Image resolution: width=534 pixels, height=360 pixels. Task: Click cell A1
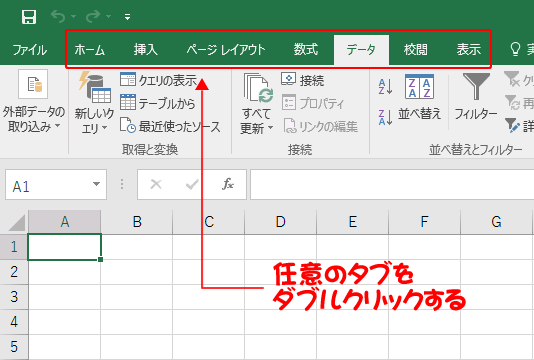(64, 247)
